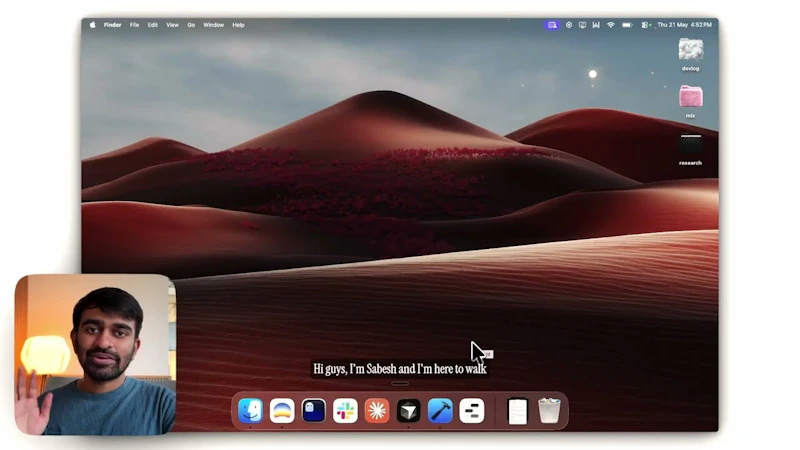This screenshot has width=800, height=450.
Task: Open Finder from the Dock
Action: point(251,411)
